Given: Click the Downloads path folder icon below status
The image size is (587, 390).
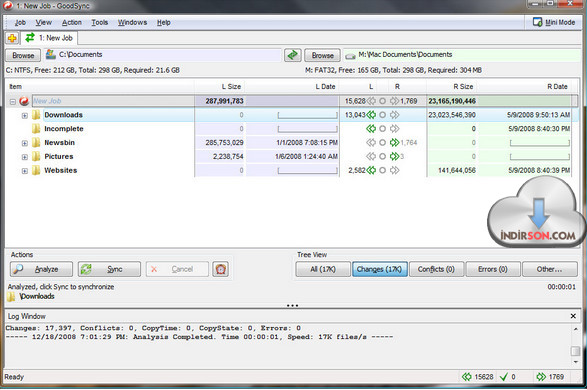Looking at the screenshot, I should coord(12,297).
